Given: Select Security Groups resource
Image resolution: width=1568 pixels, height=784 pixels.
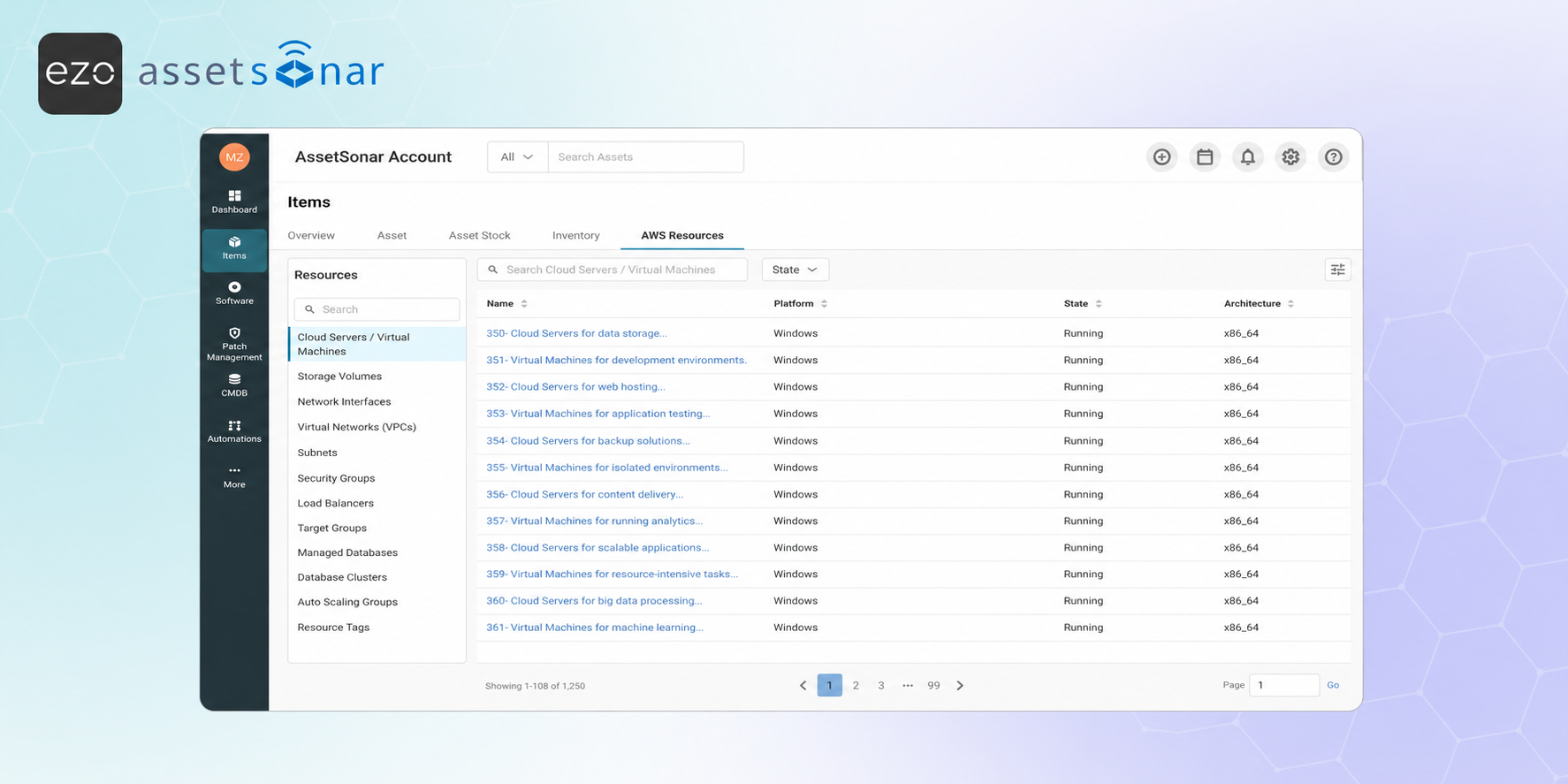Looking at the screenshot, I should pyautogui.click(x=336, y=478).
